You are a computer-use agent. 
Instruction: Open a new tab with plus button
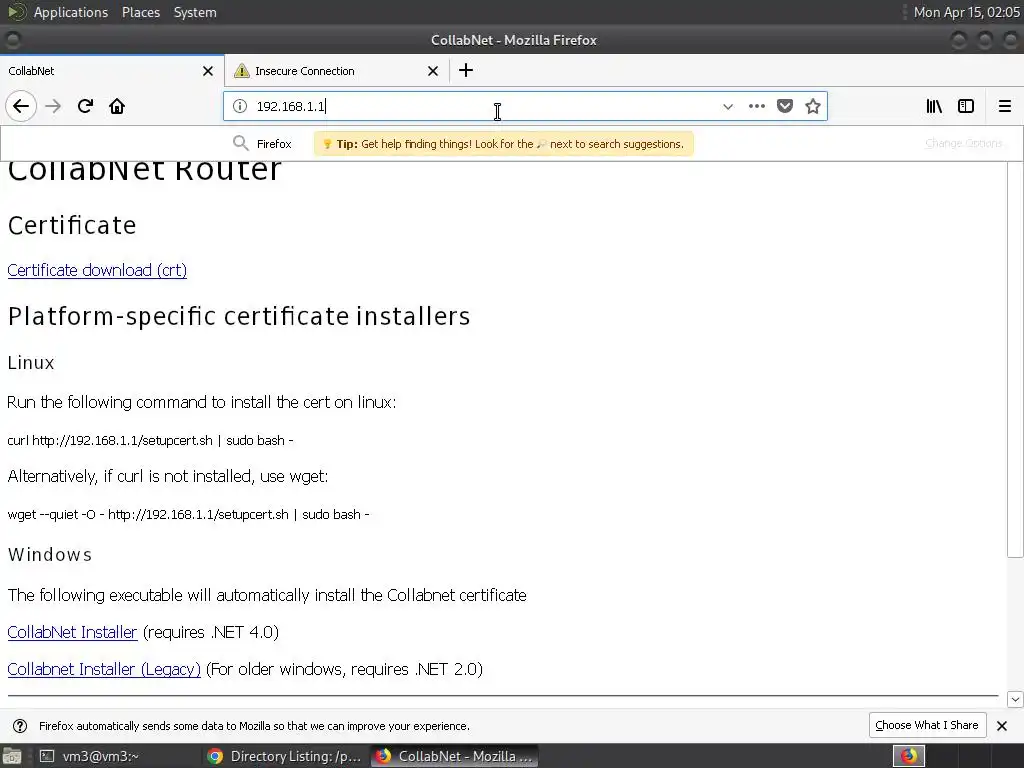tap(466, 71)
